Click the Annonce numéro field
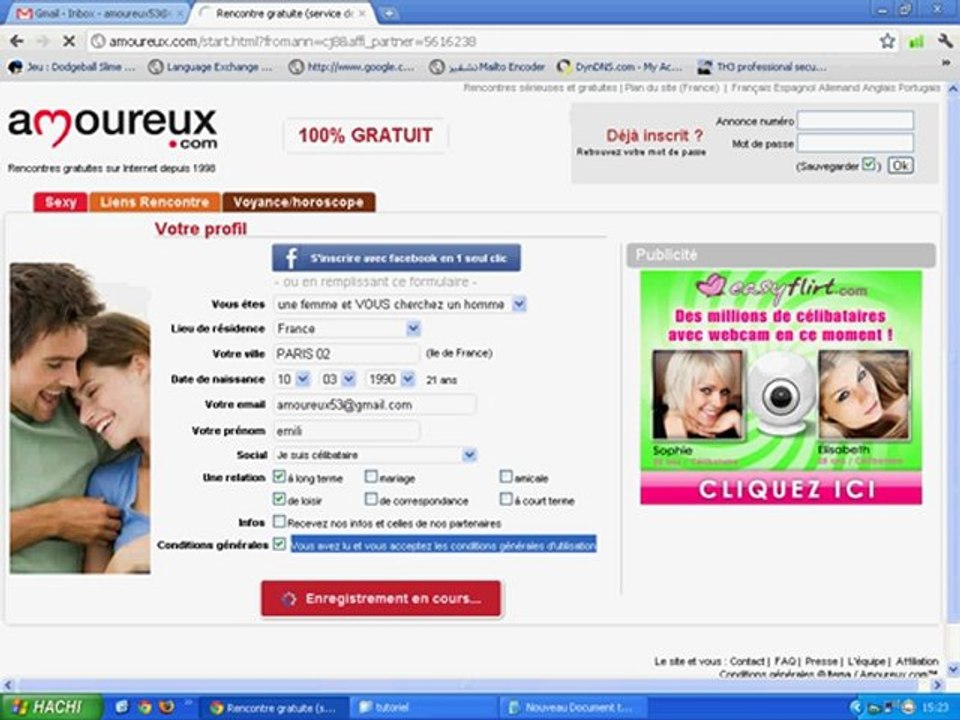The image size is (960, 720). point(855,120)
